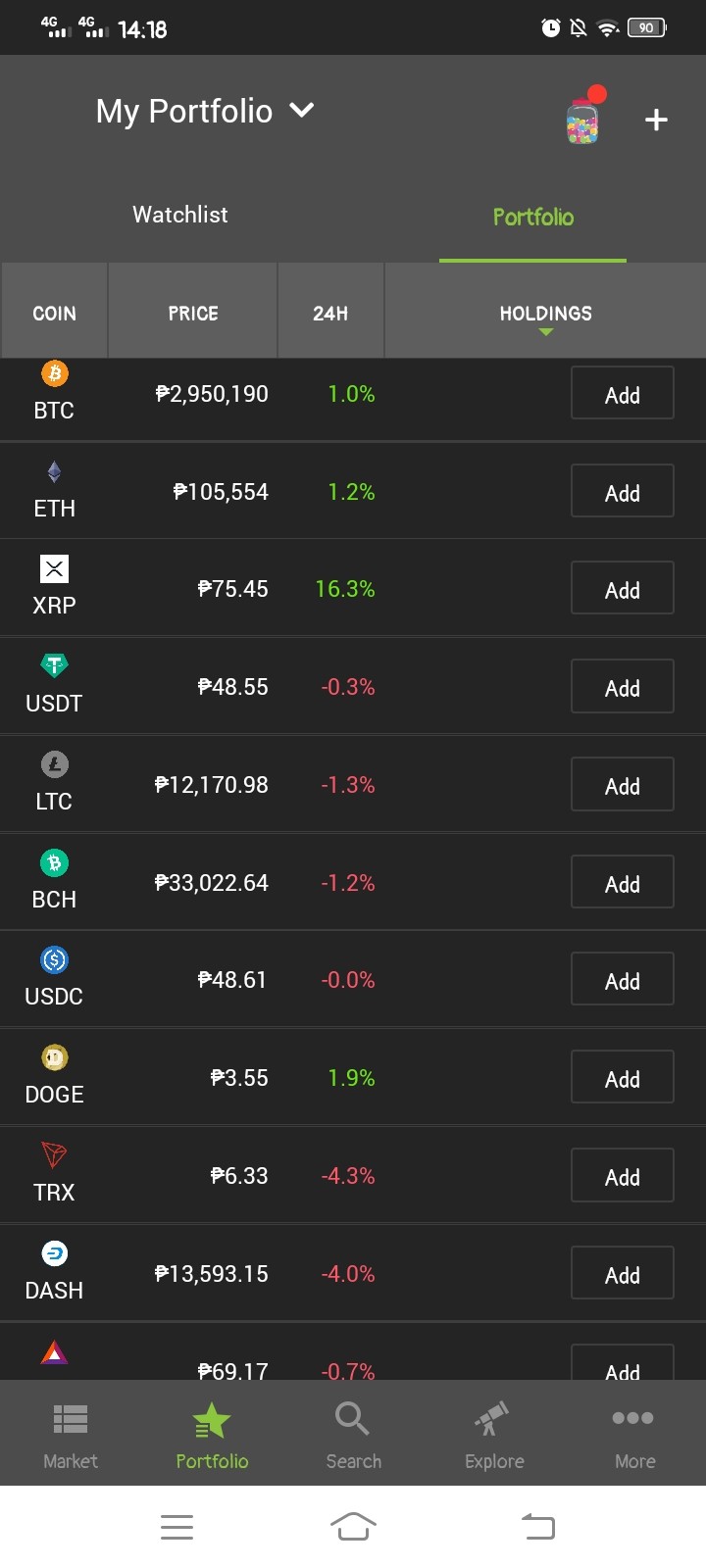Image resolution: width=706 pixels, height=1568 pixels.
Task: Sort list by PRICE column header
Action: tap(193, 314)
